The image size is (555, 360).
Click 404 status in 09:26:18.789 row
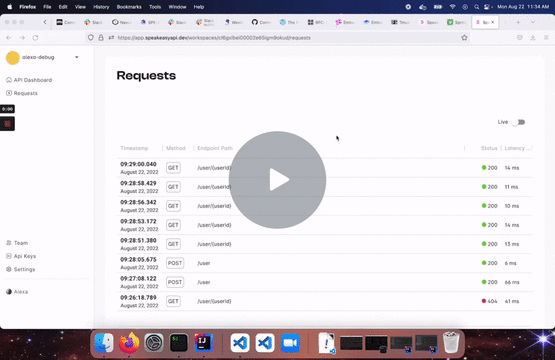tap(489, 301)
